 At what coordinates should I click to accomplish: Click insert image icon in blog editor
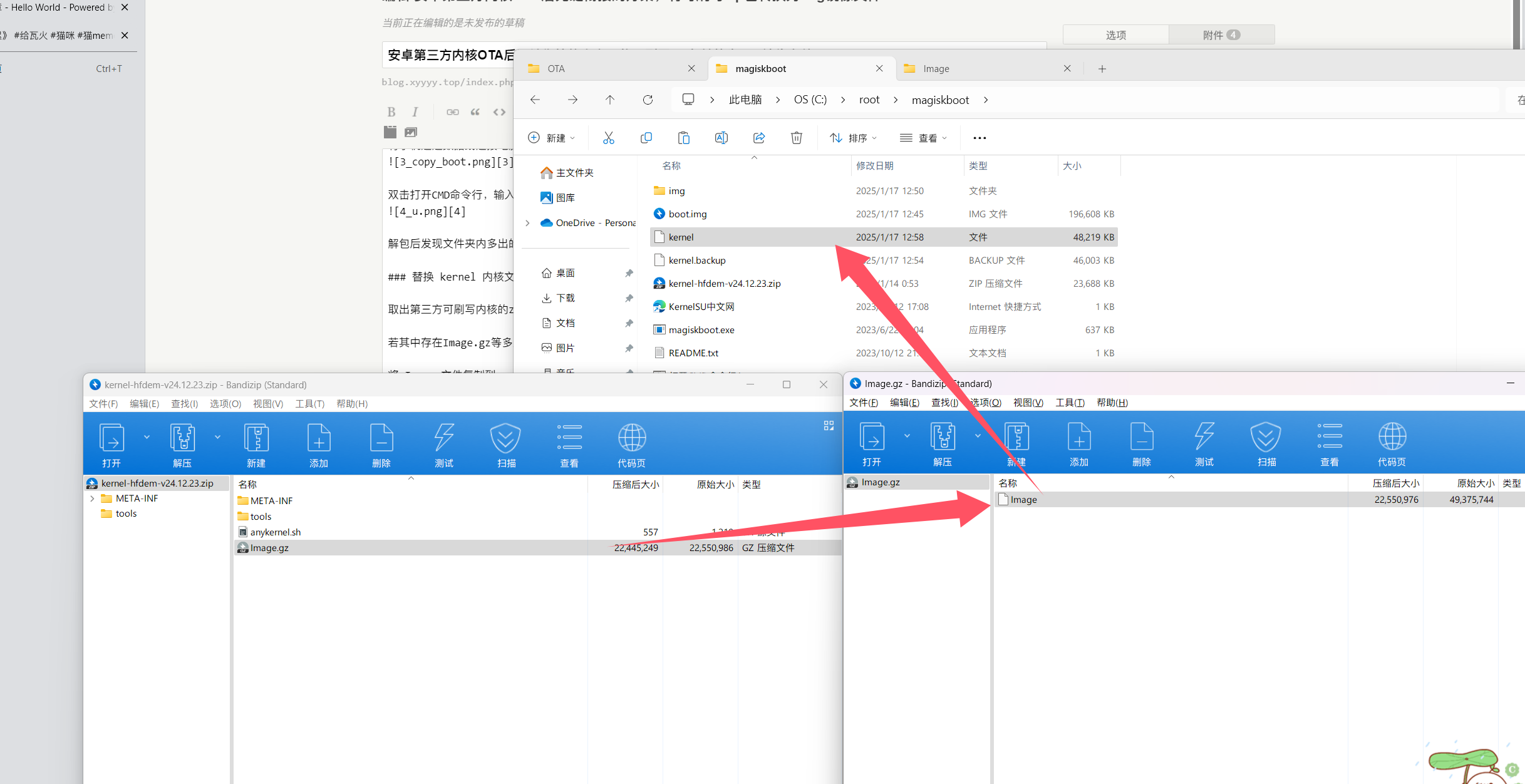pyautogui.click(x=411, y=132)
